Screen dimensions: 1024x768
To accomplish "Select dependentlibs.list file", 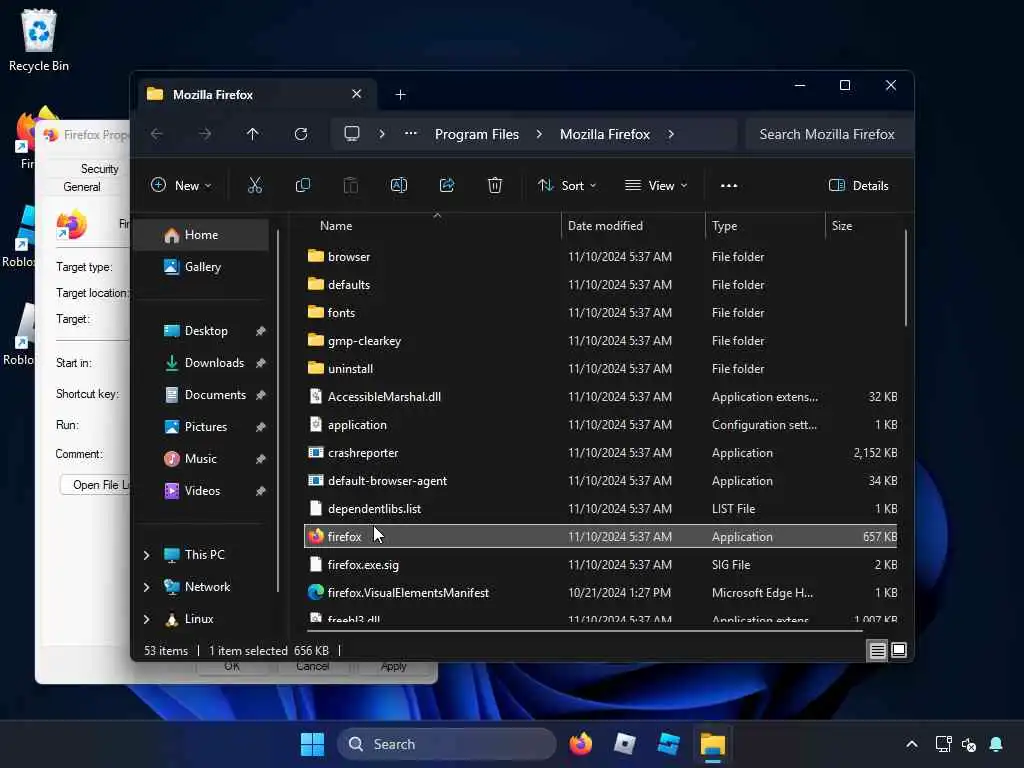I will point(600,509).
